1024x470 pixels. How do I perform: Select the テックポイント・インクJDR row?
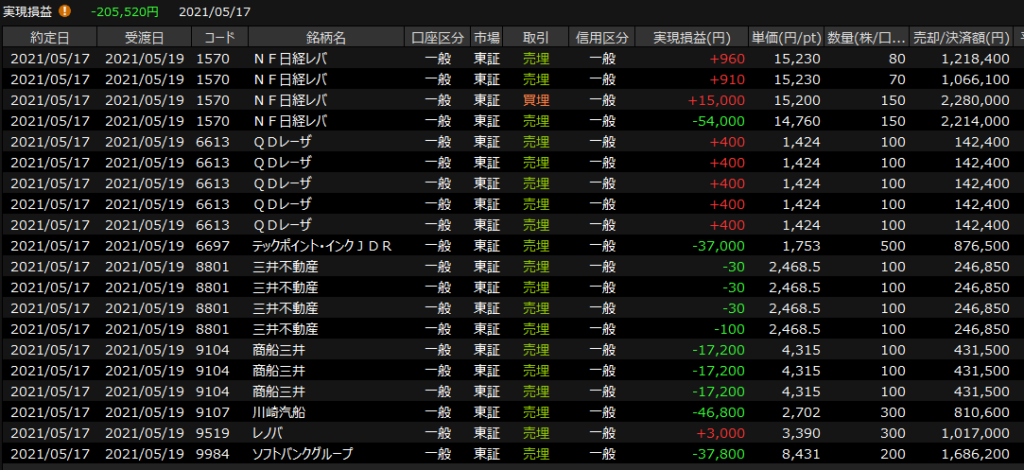[320, 246]
